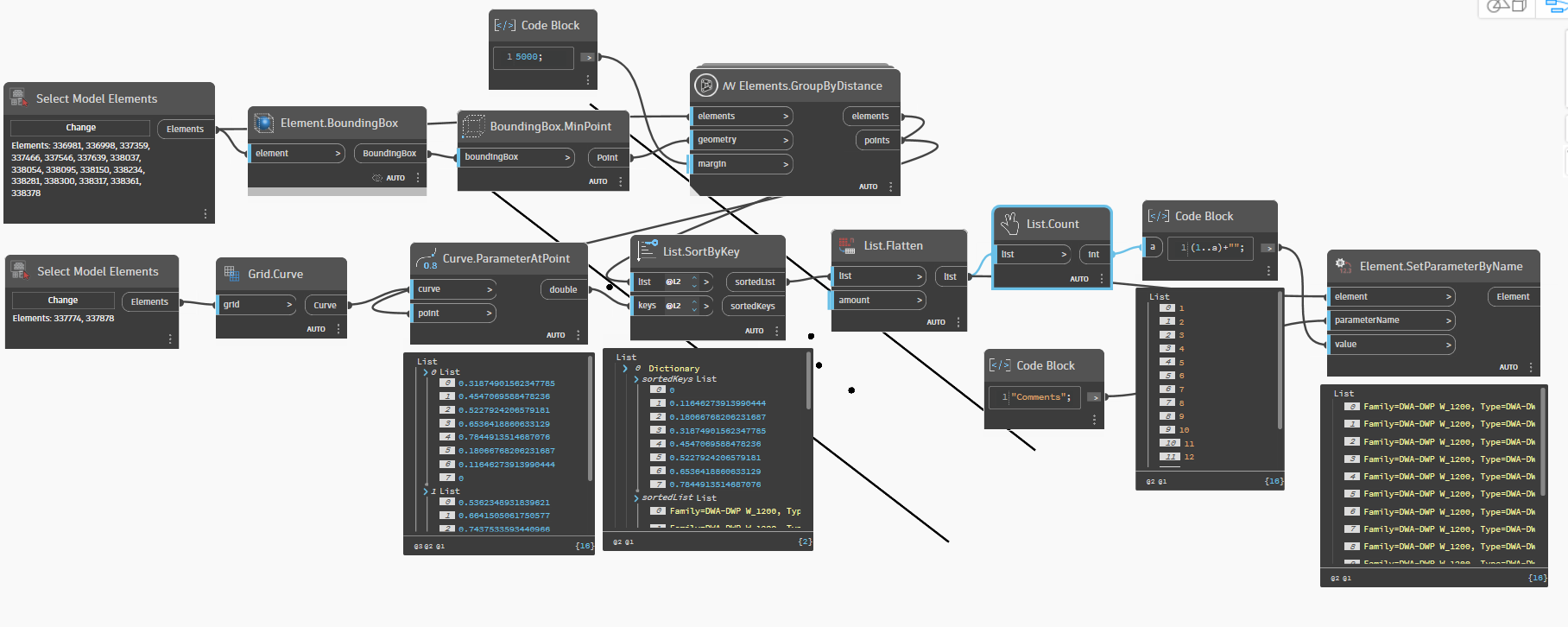Open the node menu of Select Model Elements listing 337774

pos(170,339)
